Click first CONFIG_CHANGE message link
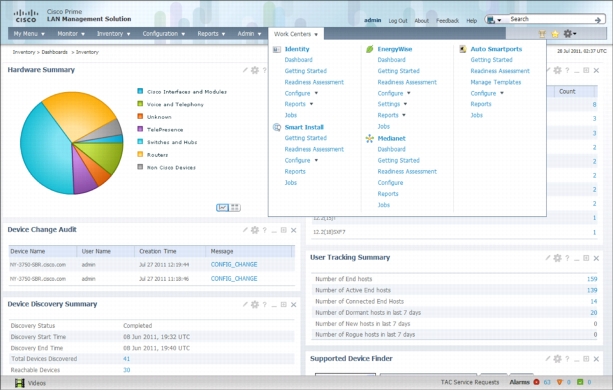Viewport: 614px width, 391px height. (x=234, y=265)
